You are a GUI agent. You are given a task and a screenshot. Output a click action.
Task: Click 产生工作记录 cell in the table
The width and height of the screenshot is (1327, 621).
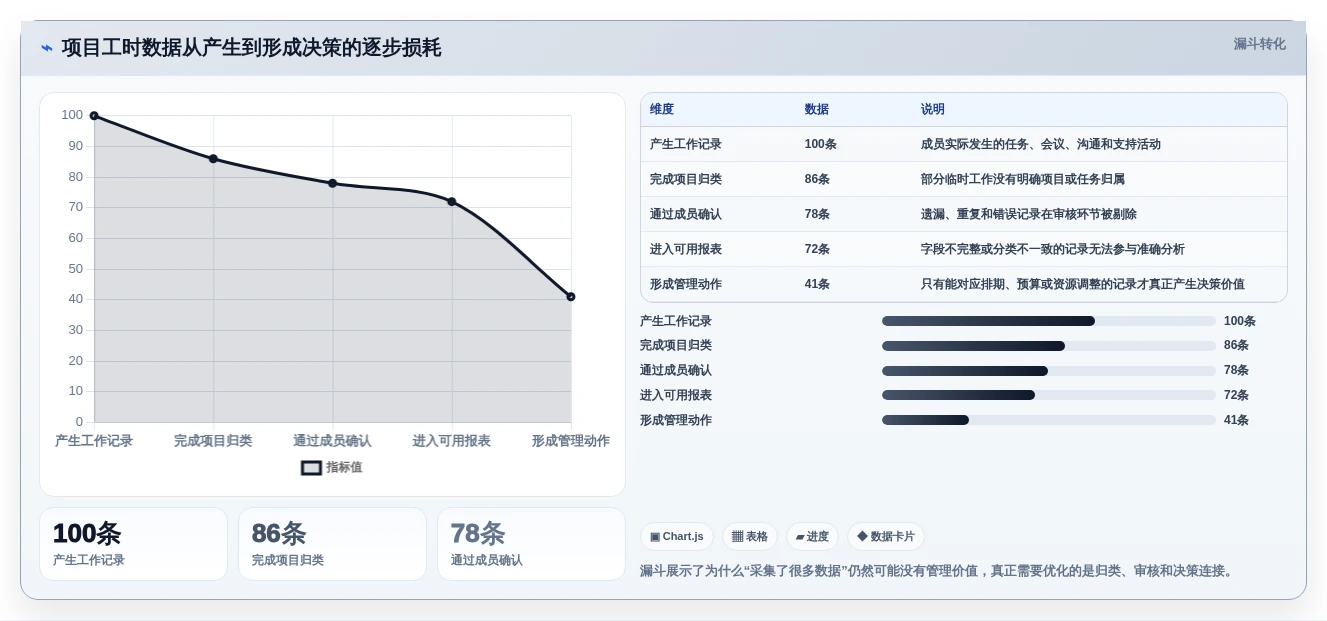tap(686, 144)
